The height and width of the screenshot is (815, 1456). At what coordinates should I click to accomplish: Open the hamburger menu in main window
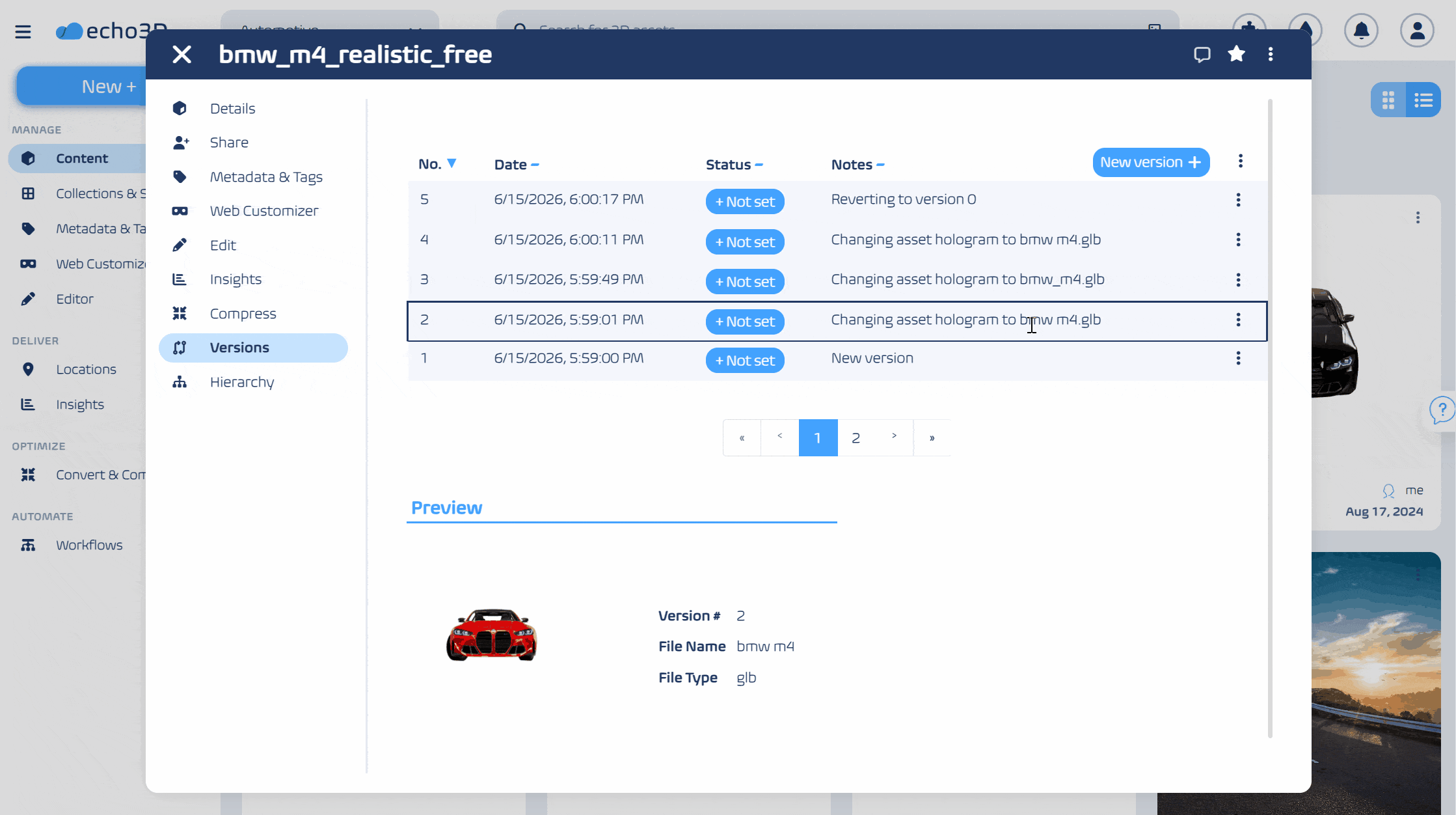(23, 31)
